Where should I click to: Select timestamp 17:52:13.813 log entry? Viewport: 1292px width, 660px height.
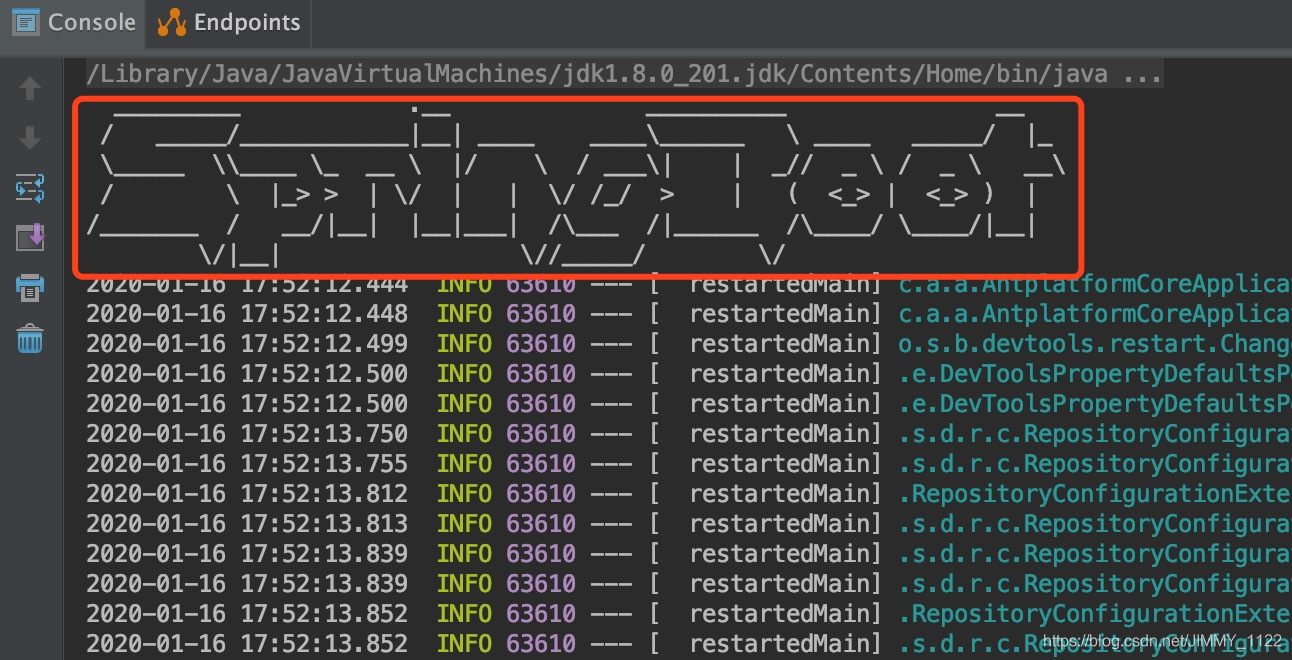point(247,524)
